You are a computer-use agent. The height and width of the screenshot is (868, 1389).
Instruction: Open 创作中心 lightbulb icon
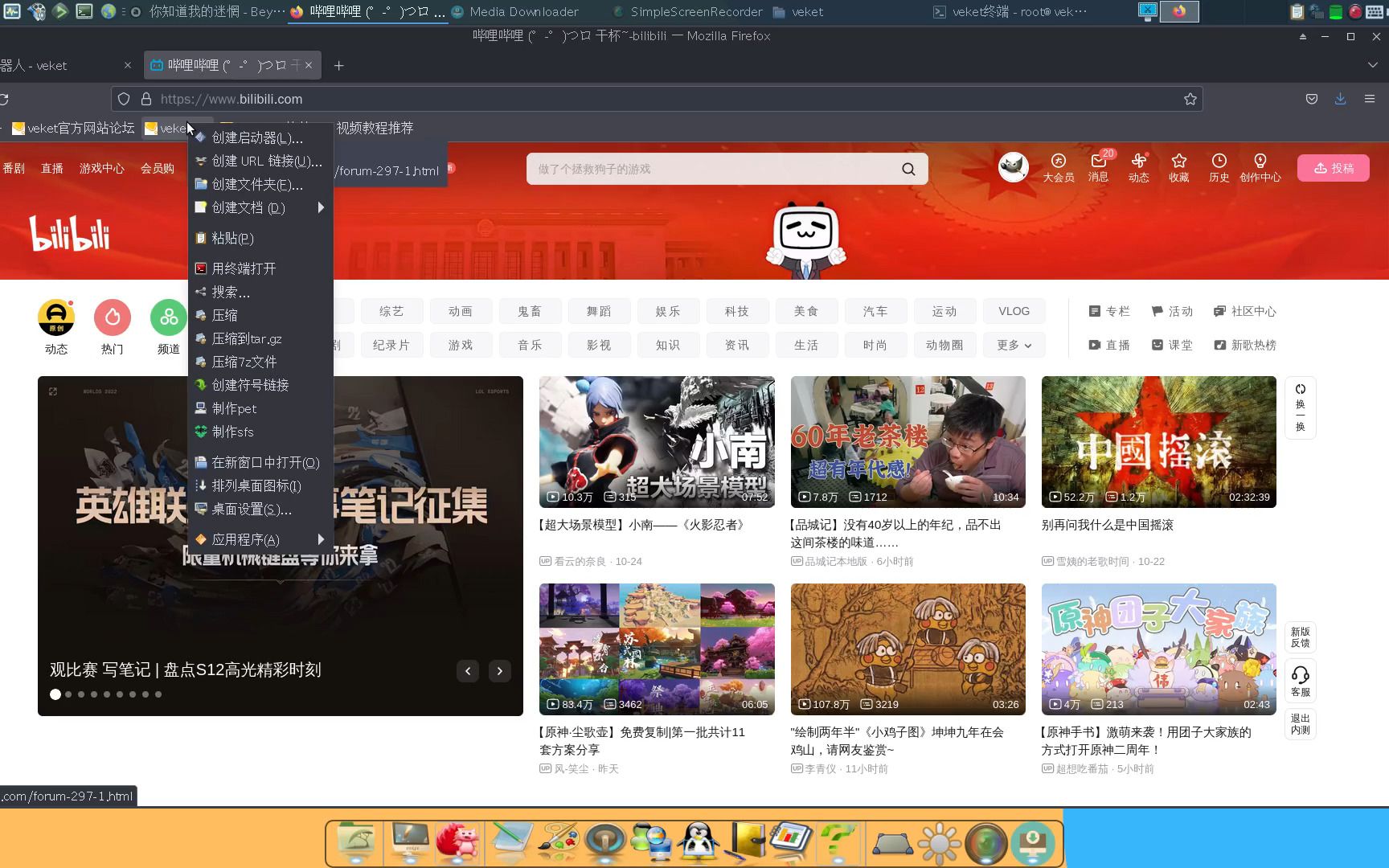[1260, 168]
